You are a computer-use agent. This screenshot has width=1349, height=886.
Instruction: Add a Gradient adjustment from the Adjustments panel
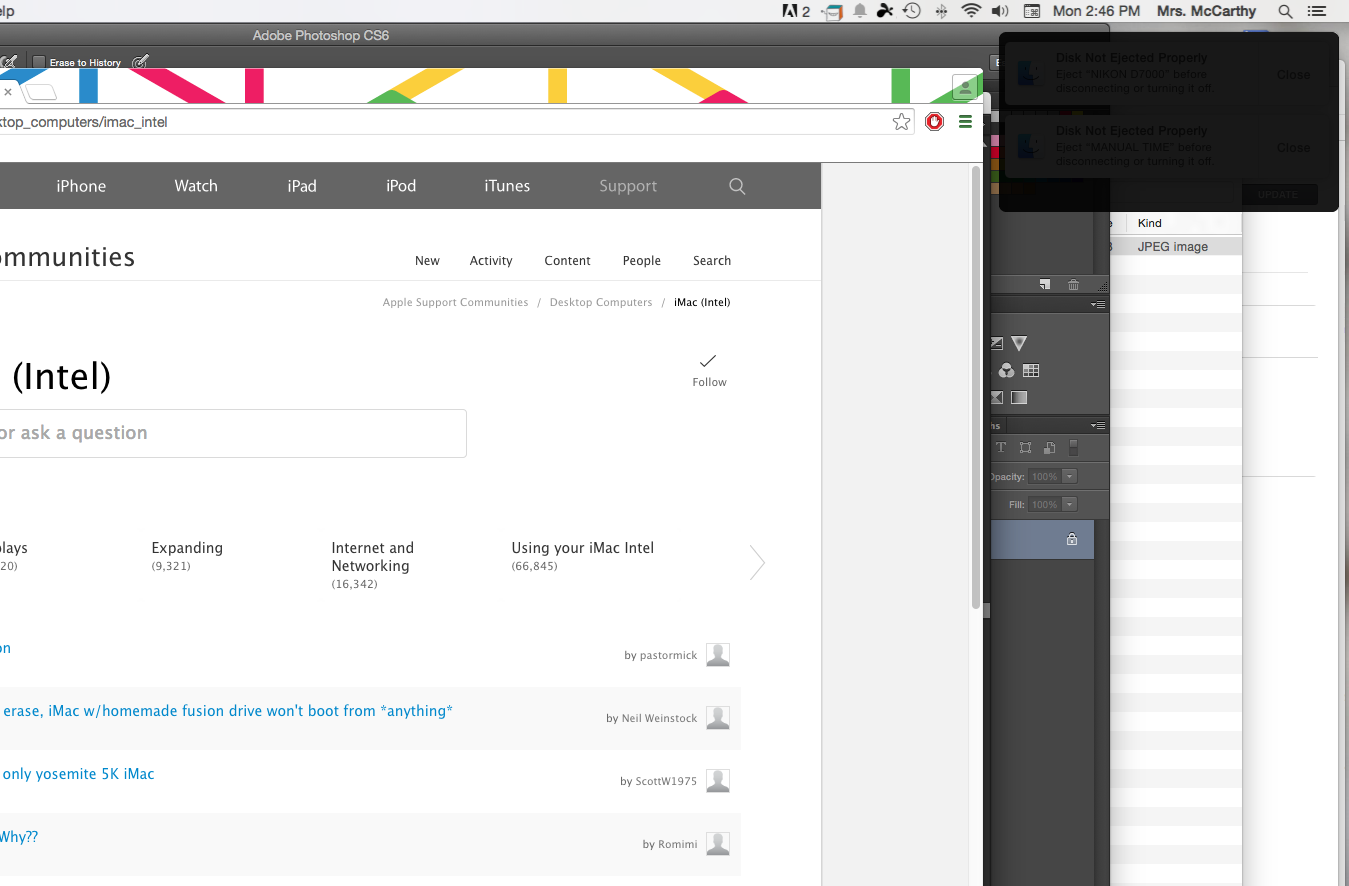click(1019, 397)
